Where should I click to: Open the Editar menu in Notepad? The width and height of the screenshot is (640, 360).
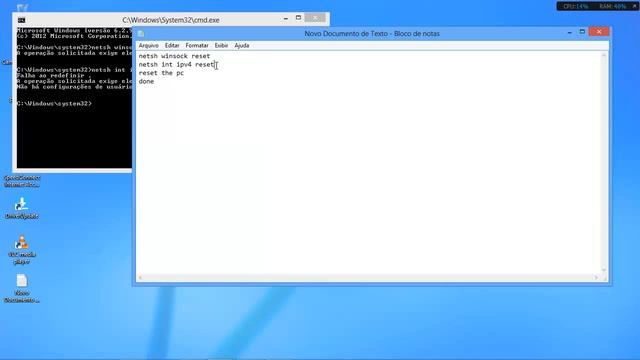coord(172,45)
